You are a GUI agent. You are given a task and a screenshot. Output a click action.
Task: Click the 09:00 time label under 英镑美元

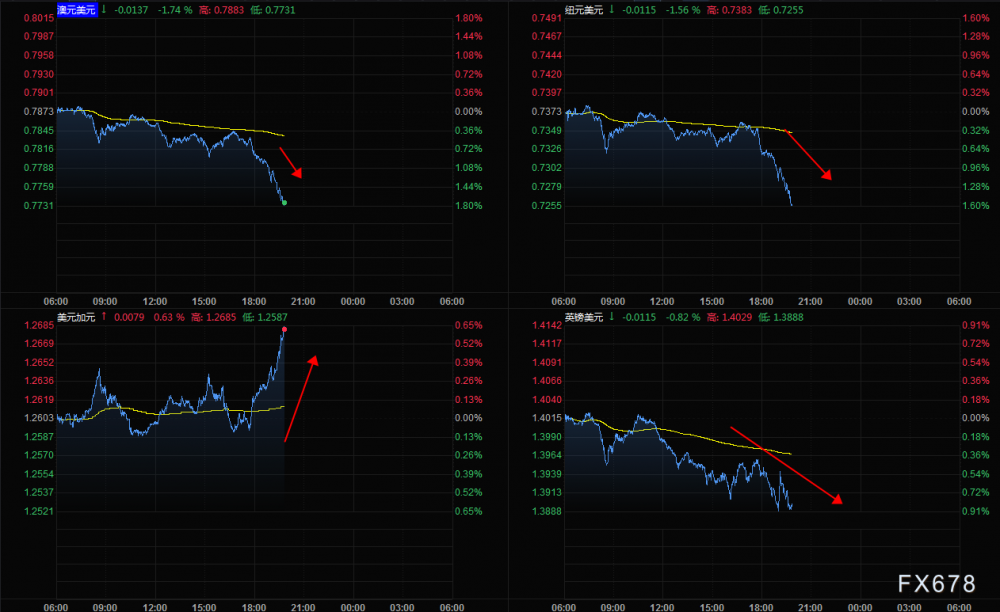click(612, 607)
